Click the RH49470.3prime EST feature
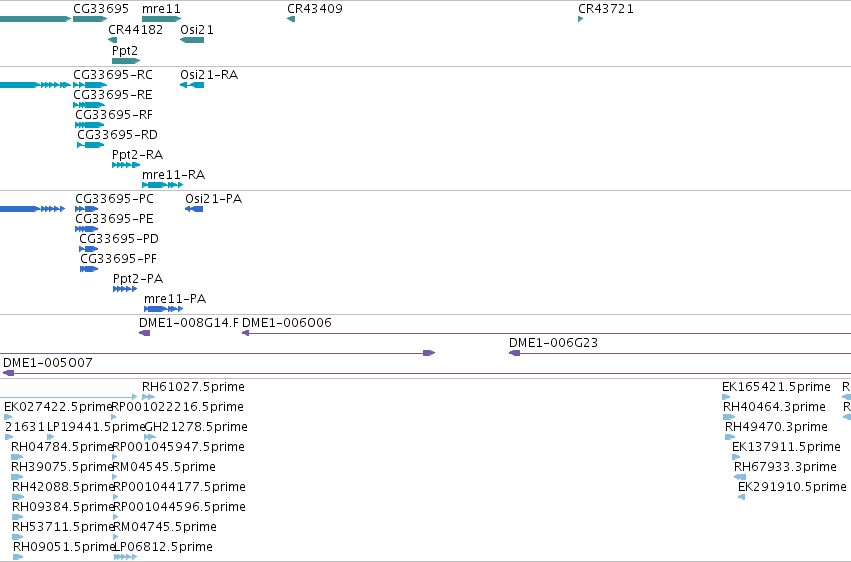The width and height of the screenshot is (851, 562). pos(730,437)
